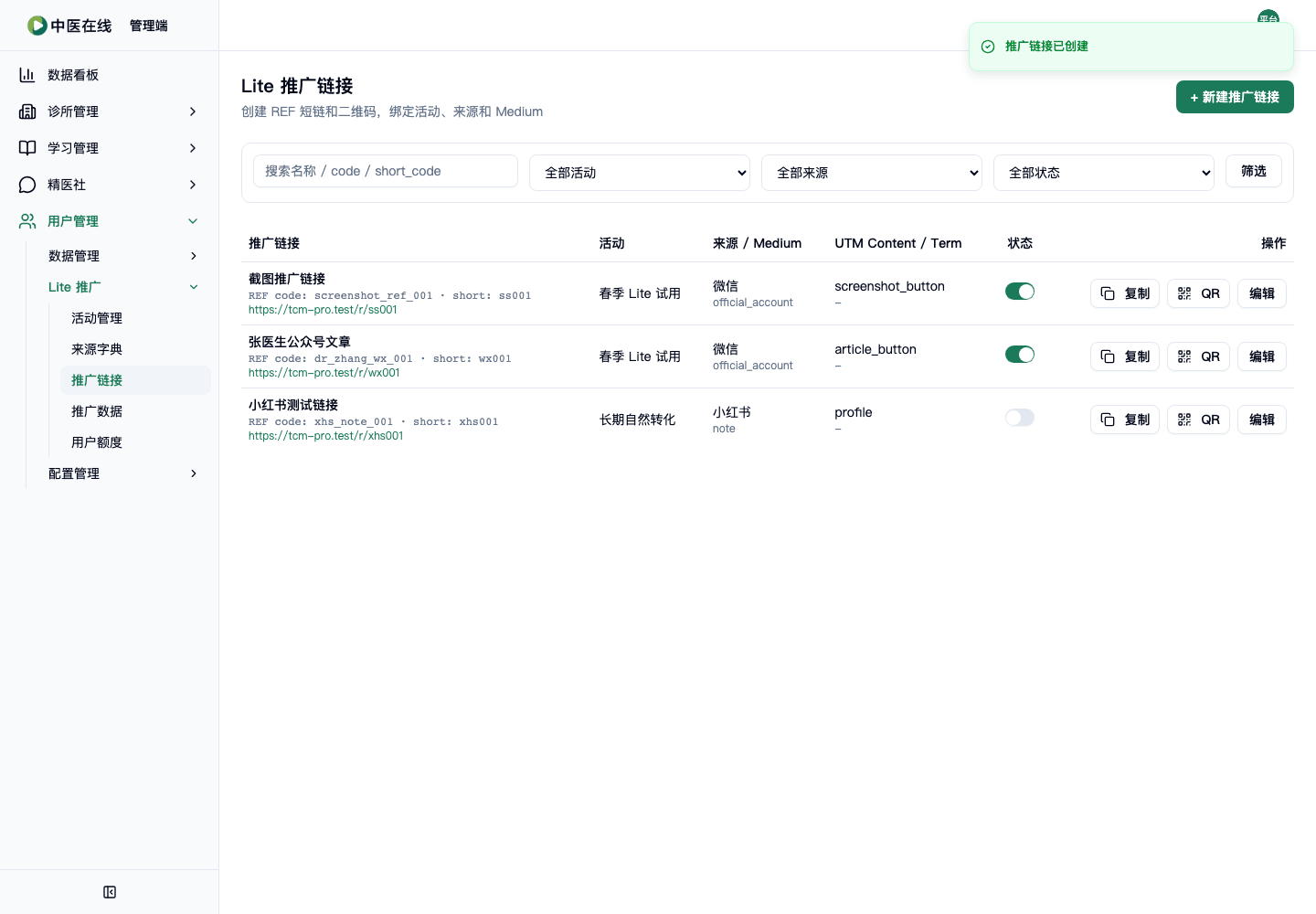Click the 来源 / Medium column header
The image size is (1316, 914).
point(758,243)
